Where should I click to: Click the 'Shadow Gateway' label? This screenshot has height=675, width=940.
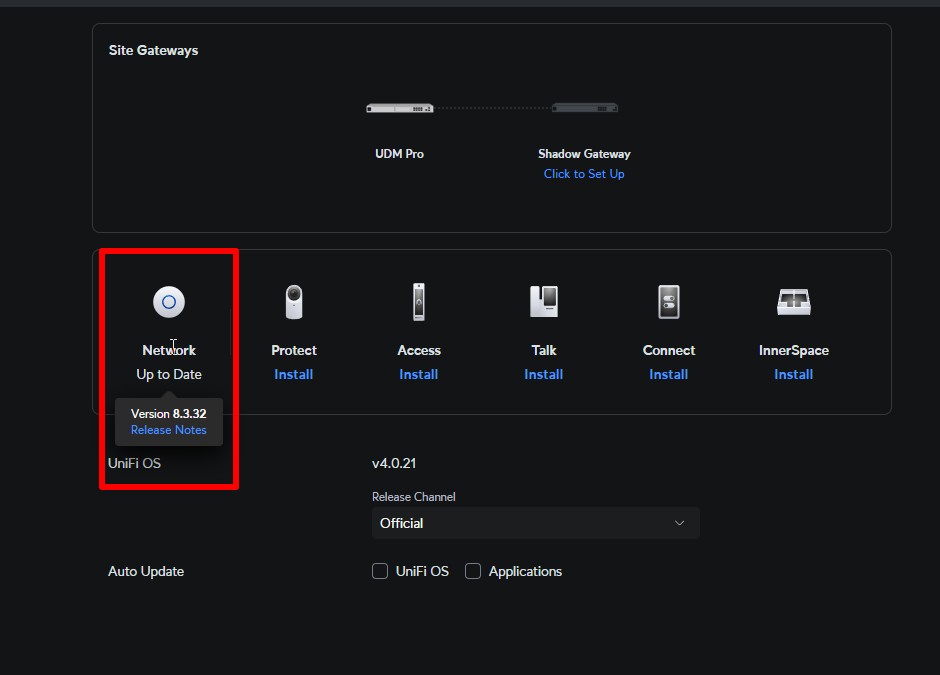click(x=585, y=154)
